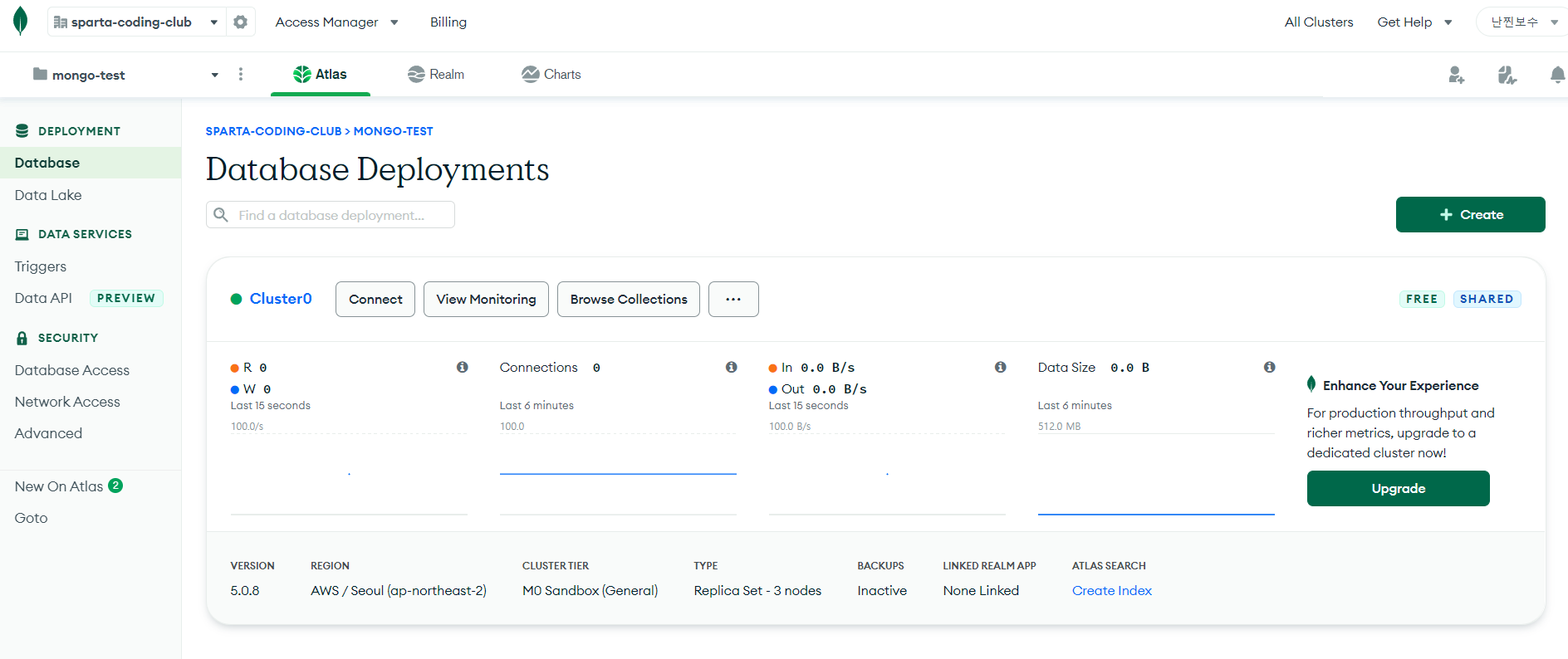The width and height of the screenshot is (1568, 659).
Task: Open project activity feed icon
Action: point(1507,76)
